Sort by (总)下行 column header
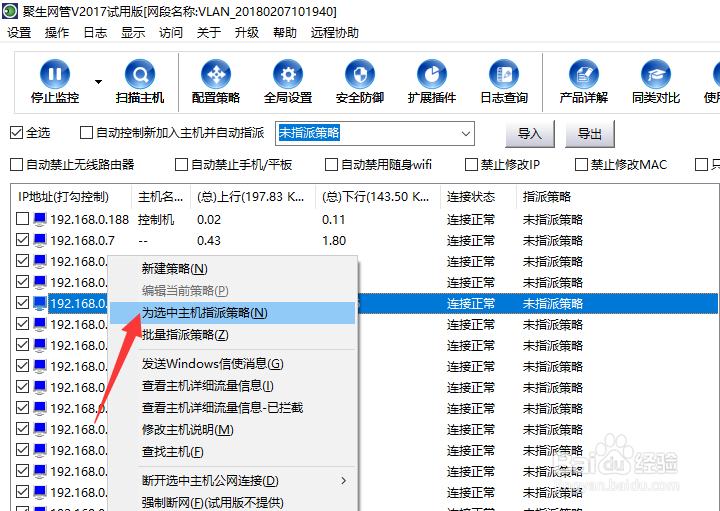 pos(378,197)
